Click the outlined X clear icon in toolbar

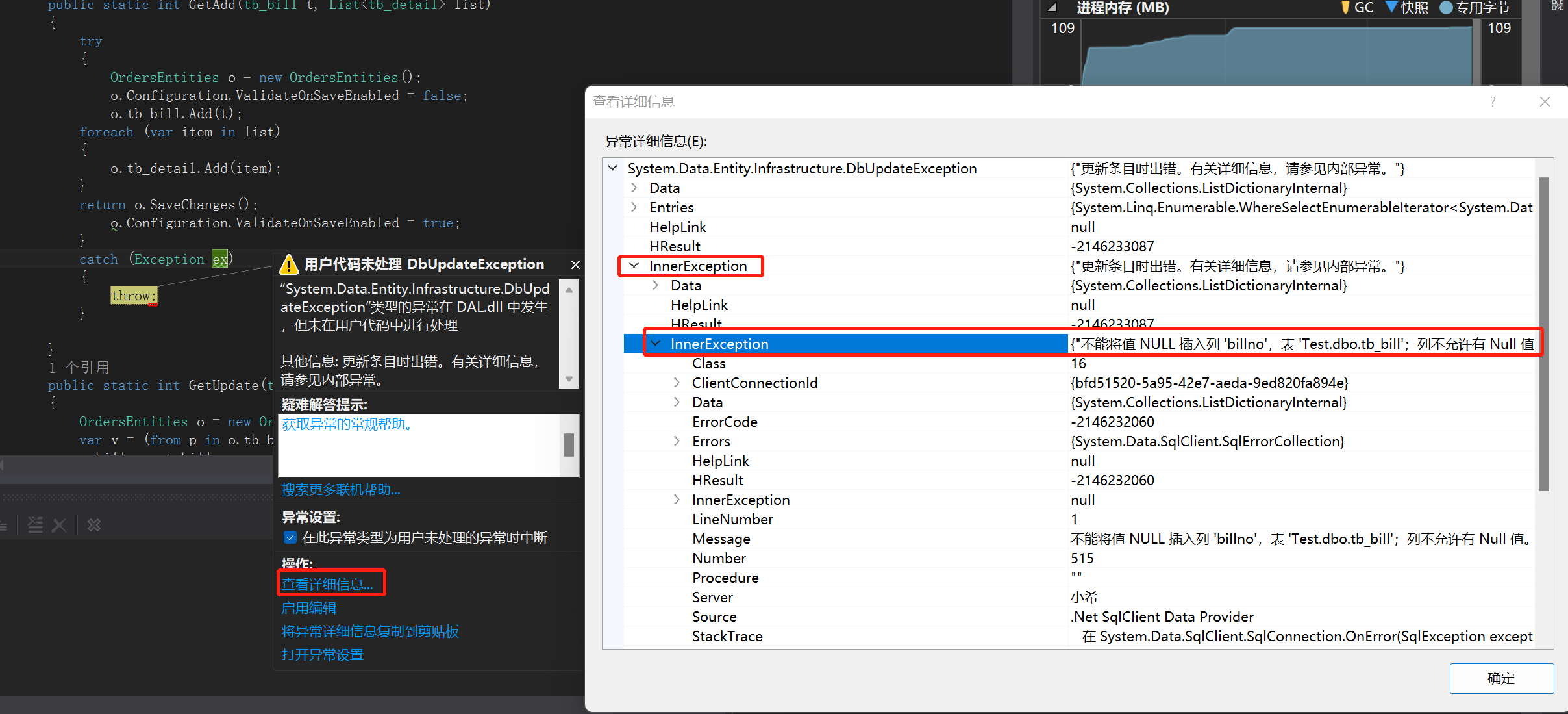click(x=94, y=525)
